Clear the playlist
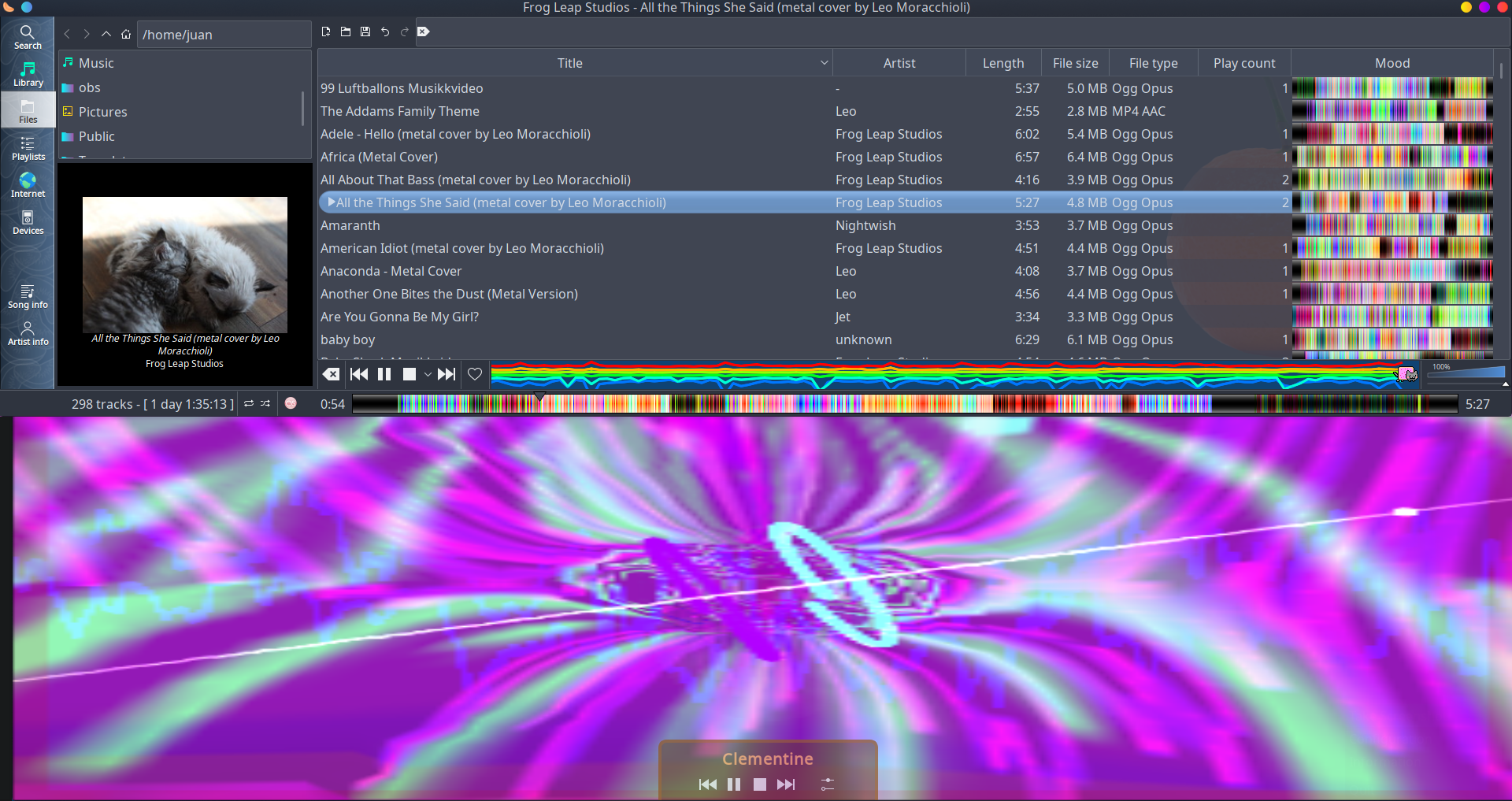Viewport: 1512px width, 801px height. 332,374
